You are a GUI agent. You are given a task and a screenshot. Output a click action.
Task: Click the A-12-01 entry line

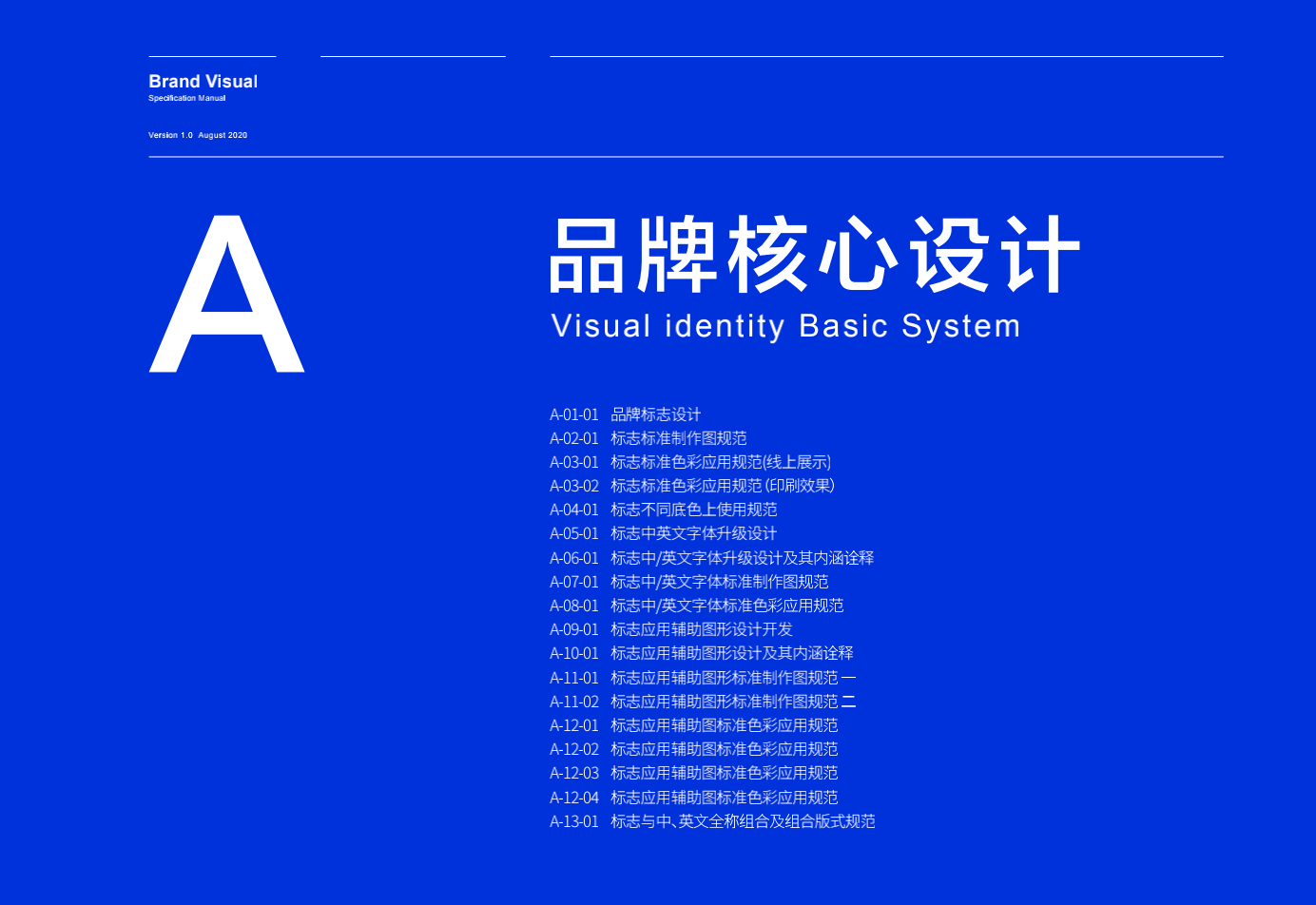pos(694,725)
